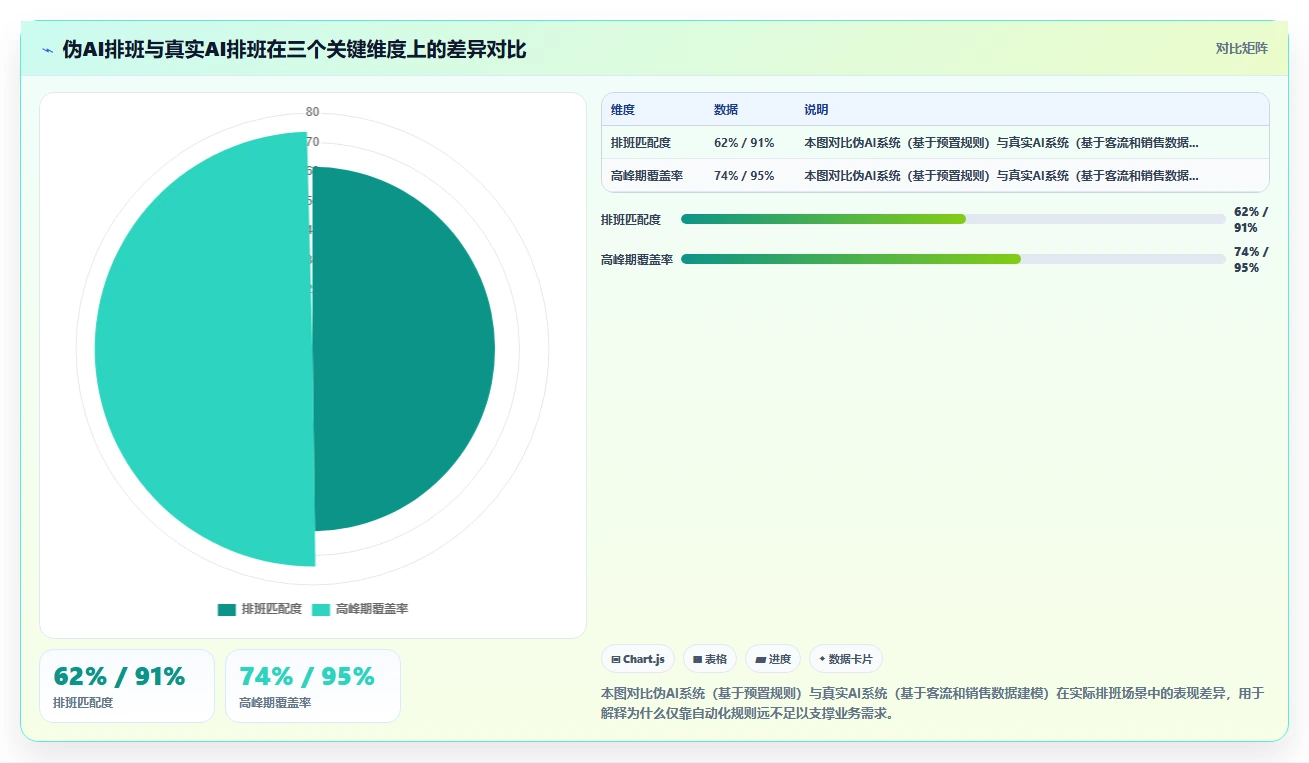Toggle 高峰期覆盖率 legend swatch in chart
Image resolution: width=1309 pixels, height=763 pixels.
(x=321, y=609)
